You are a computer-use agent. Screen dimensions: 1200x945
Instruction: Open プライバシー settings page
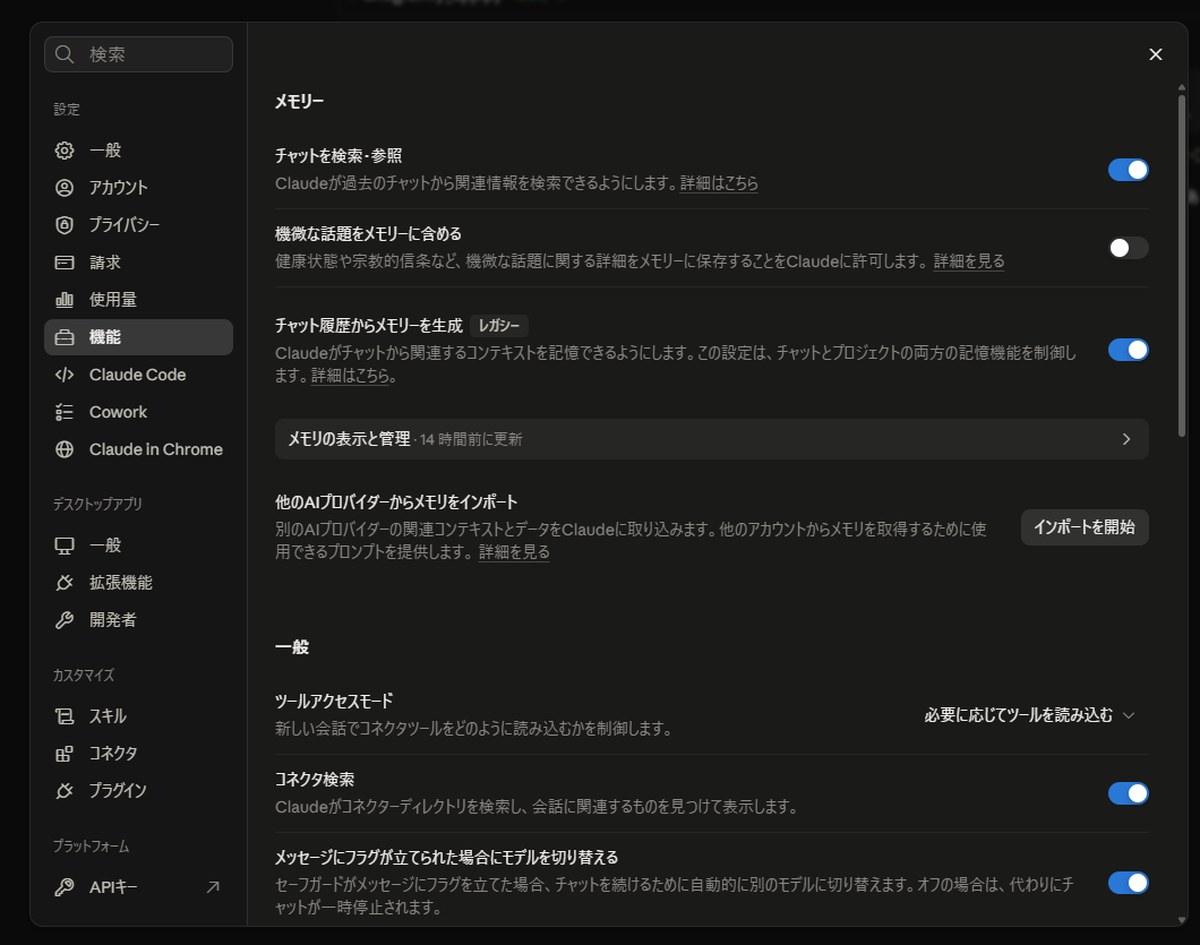pos(139,225)
